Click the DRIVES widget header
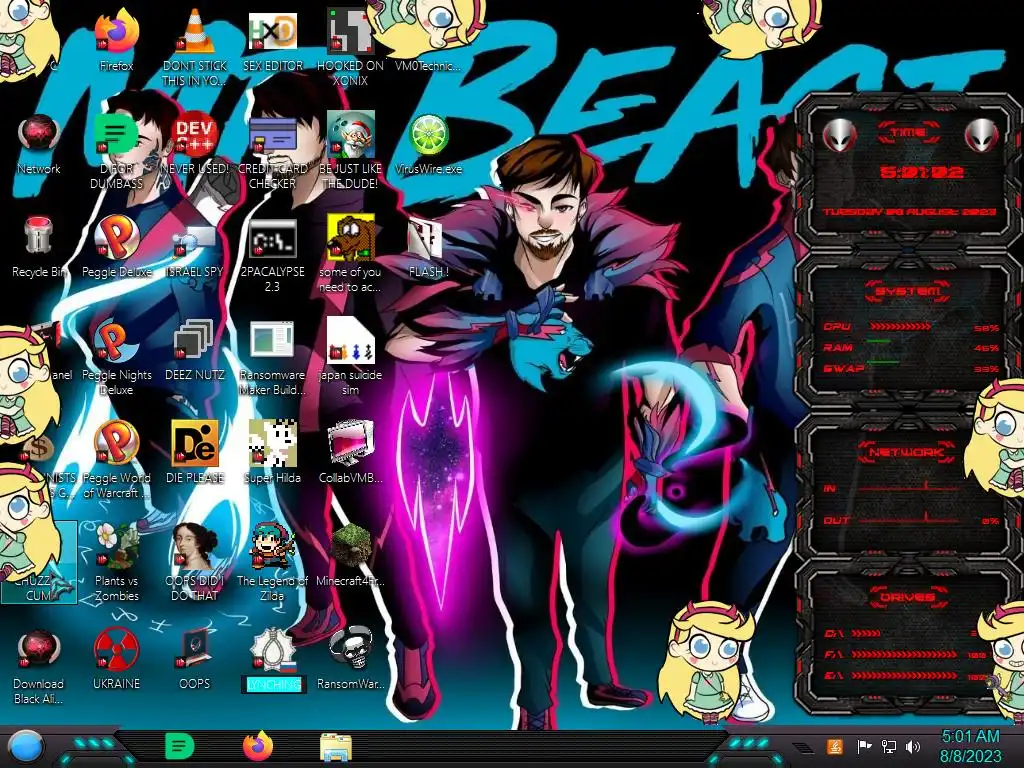 pyautogui.click(x=908, y=596)
